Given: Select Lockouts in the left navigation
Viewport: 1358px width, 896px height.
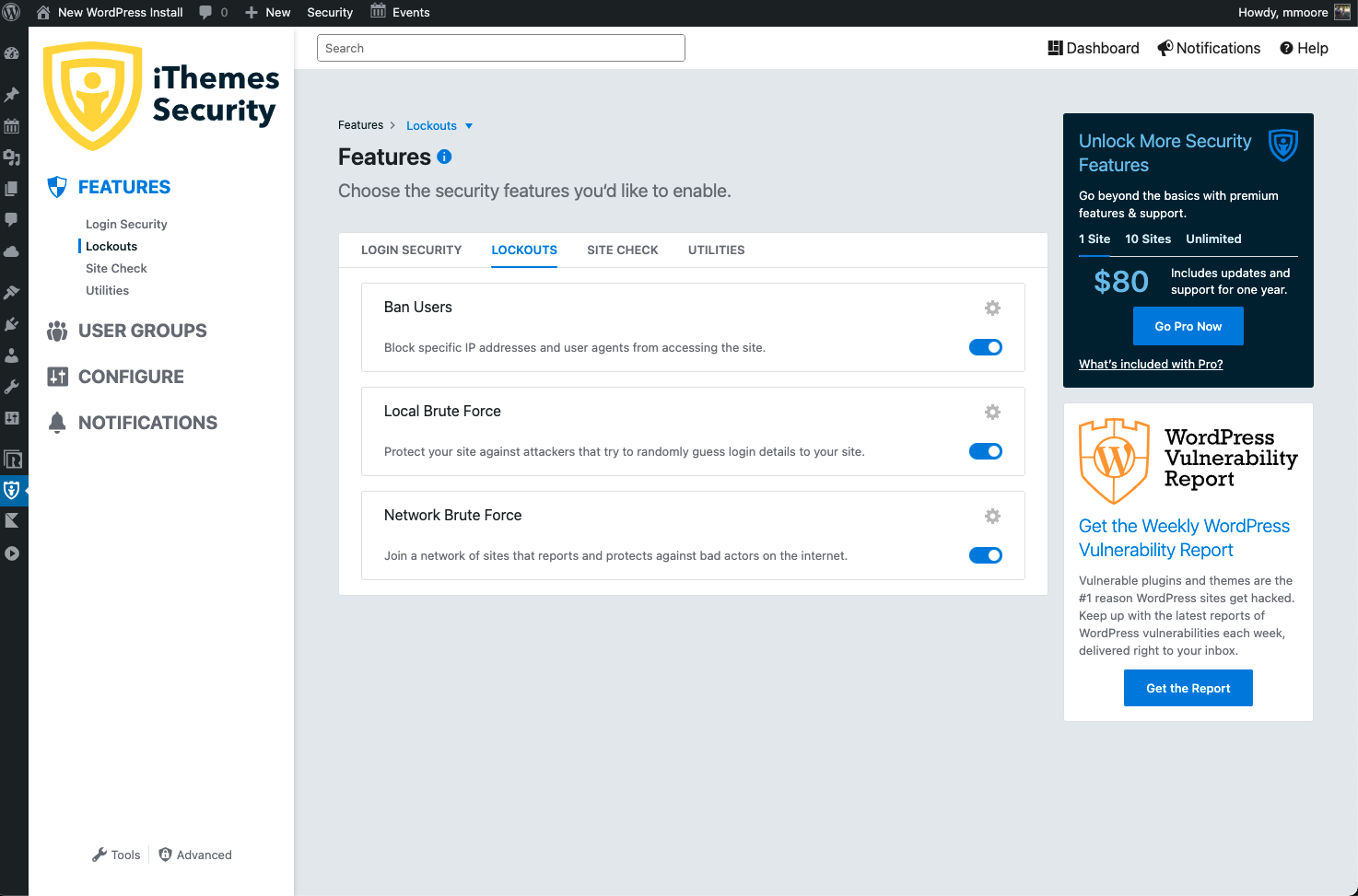Looking at the screenshot, I should 111,246.
